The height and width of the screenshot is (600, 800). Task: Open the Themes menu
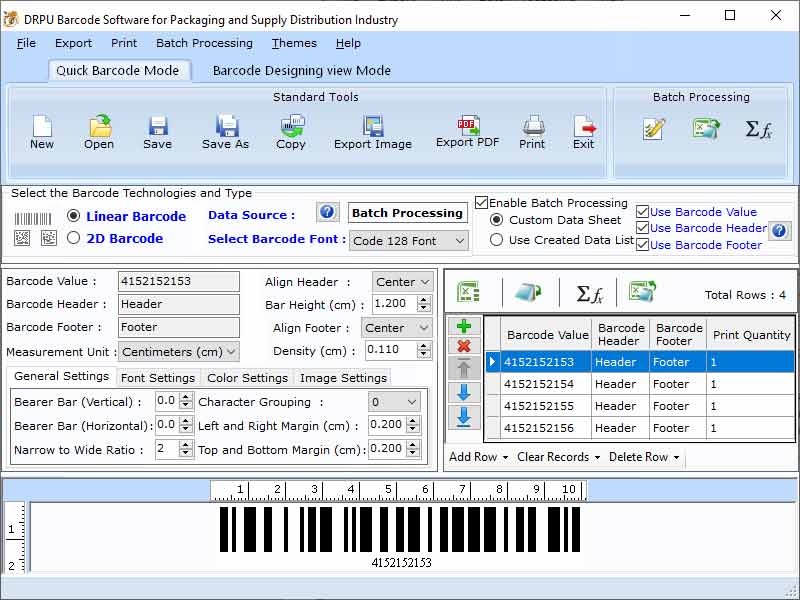[x=293, y=43]
